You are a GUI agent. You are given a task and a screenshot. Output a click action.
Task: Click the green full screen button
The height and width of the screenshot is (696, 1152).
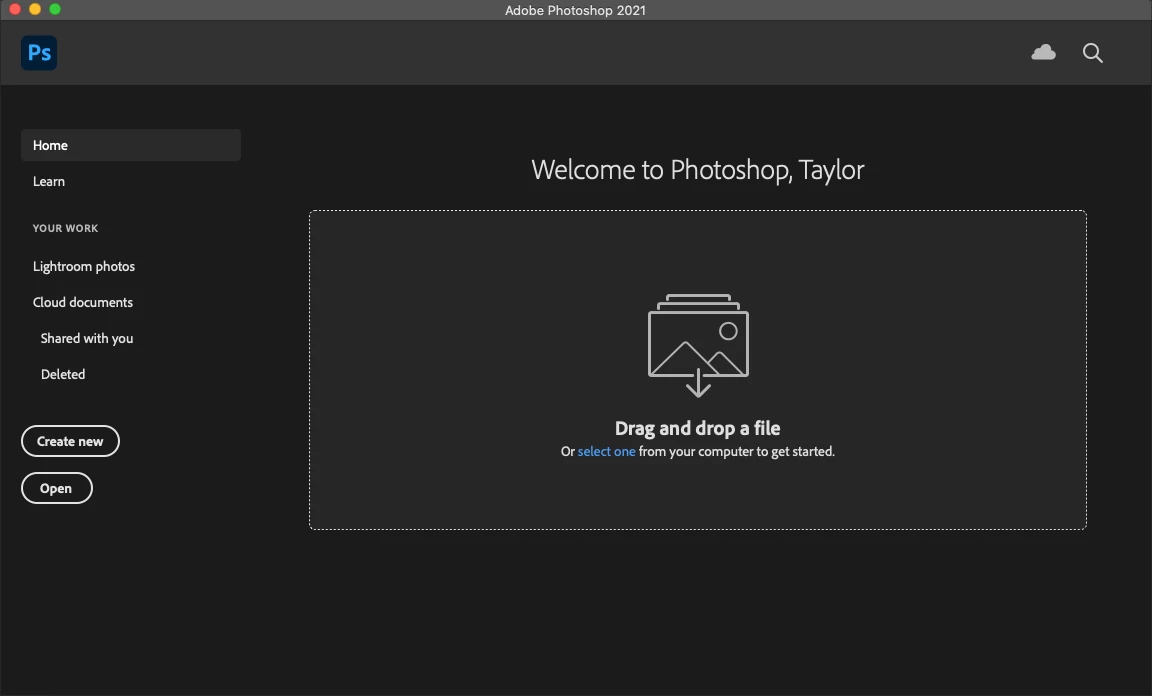(x=55, y=10)
